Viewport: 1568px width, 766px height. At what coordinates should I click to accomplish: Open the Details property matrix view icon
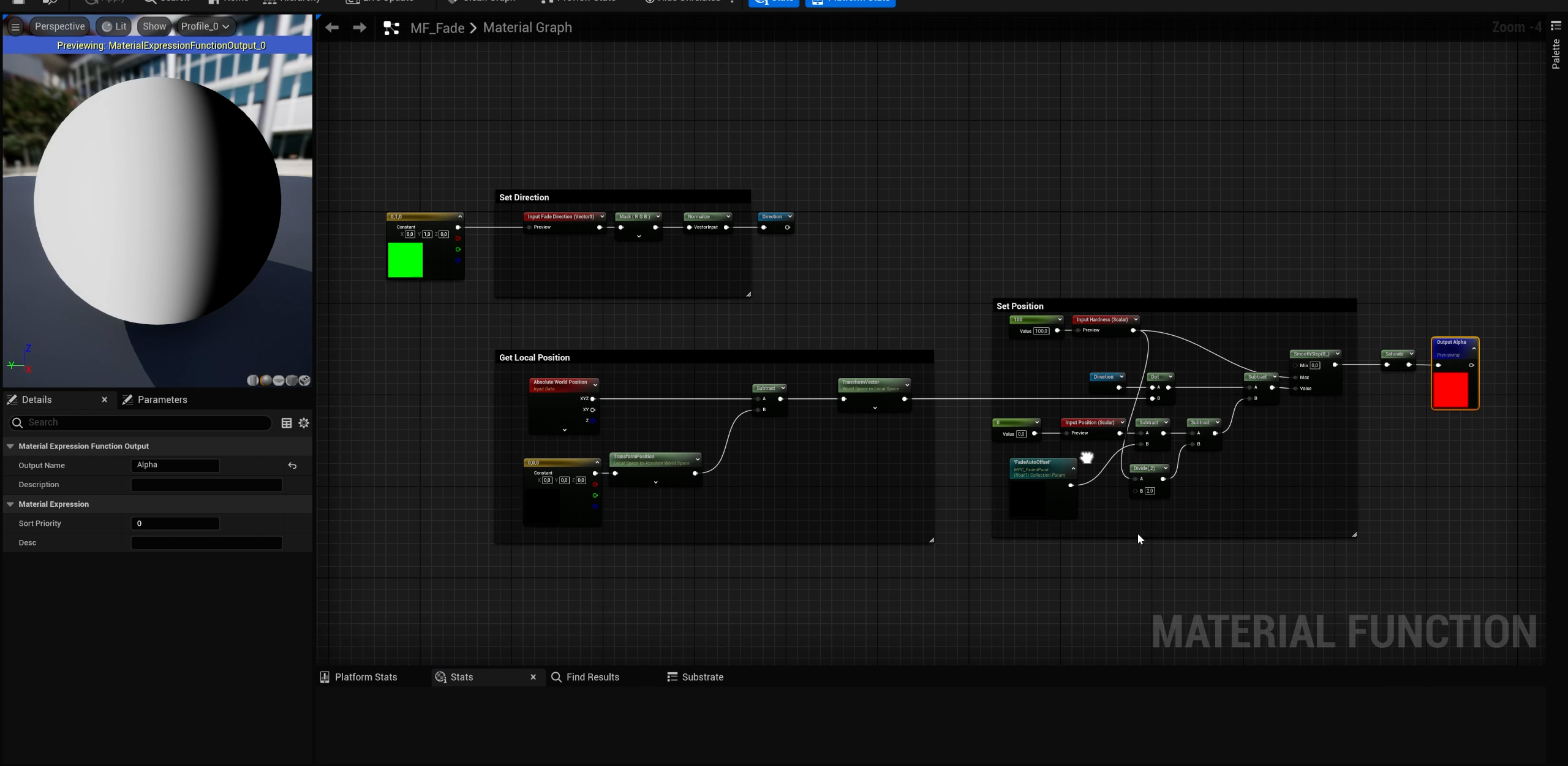click(x=286, y=423)
